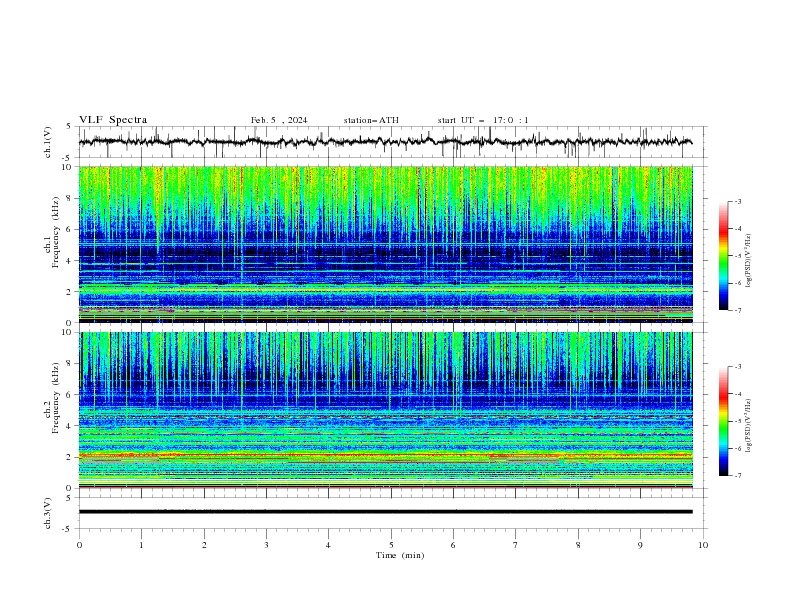Click the ch.1 voltage waveform trace
This screenshot has height=612, width=792.
pyautogui.click(x=385, y=142)
